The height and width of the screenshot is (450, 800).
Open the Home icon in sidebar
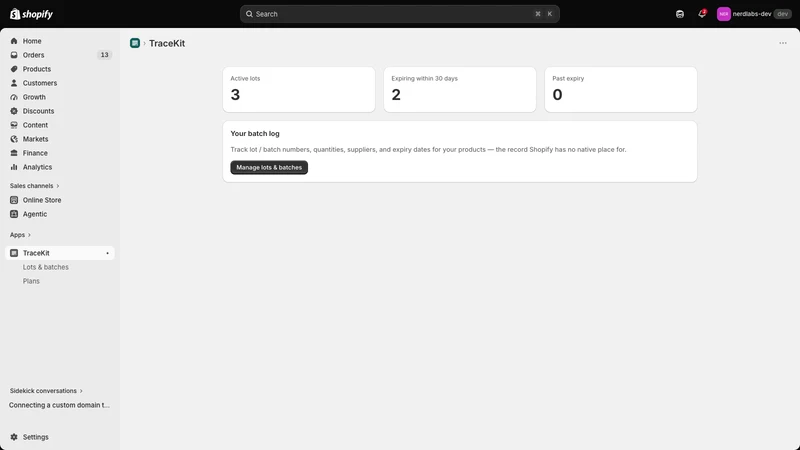tap(14, 41)
